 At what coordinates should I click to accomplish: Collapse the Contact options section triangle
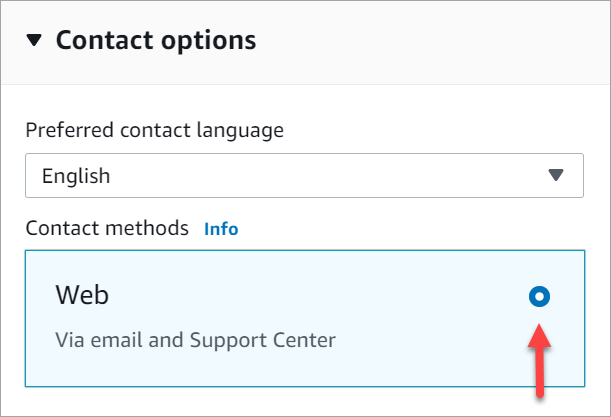[x=35, y=41]
